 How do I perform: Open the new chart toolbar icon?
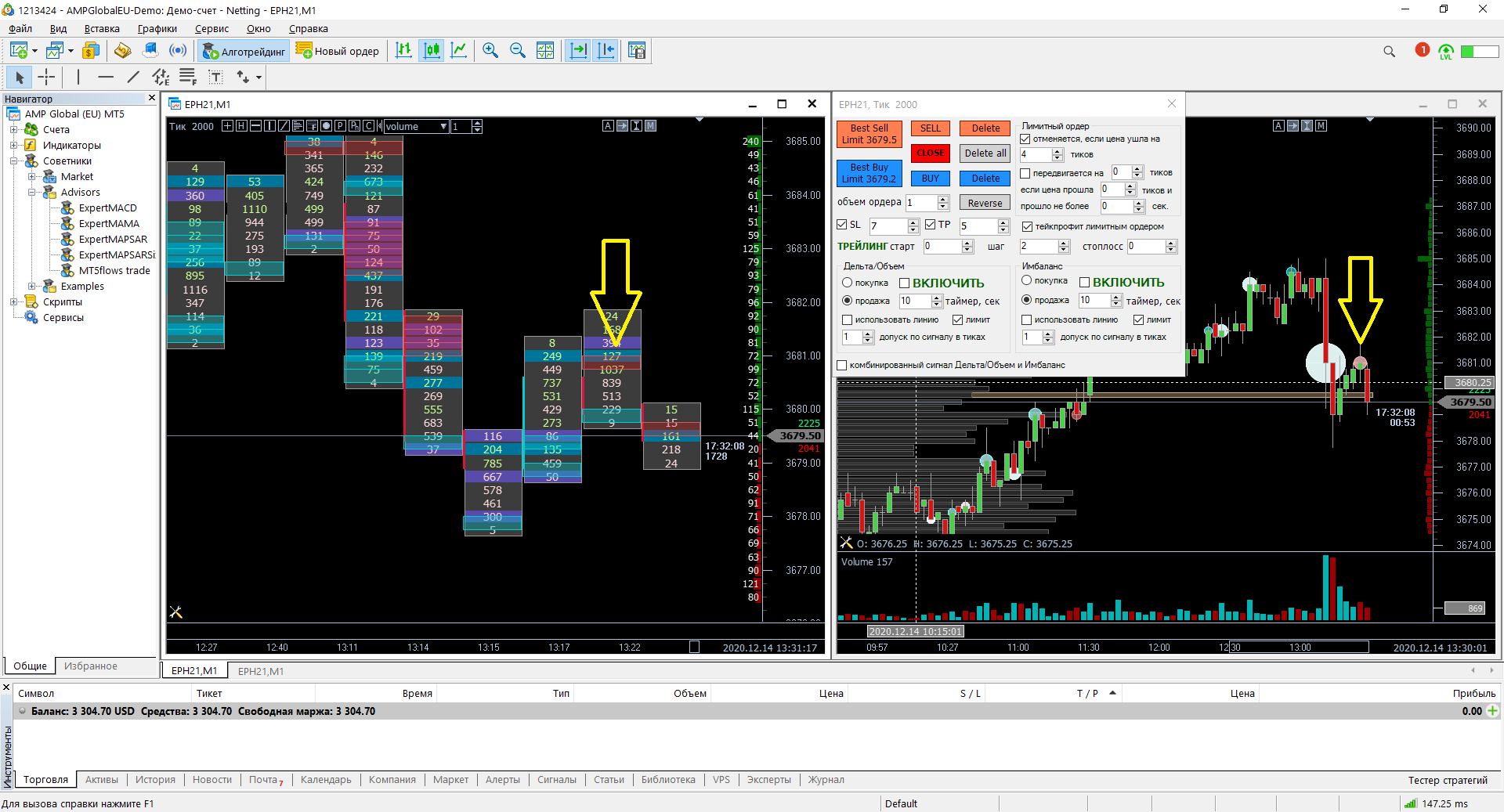(x=20, y=51)
